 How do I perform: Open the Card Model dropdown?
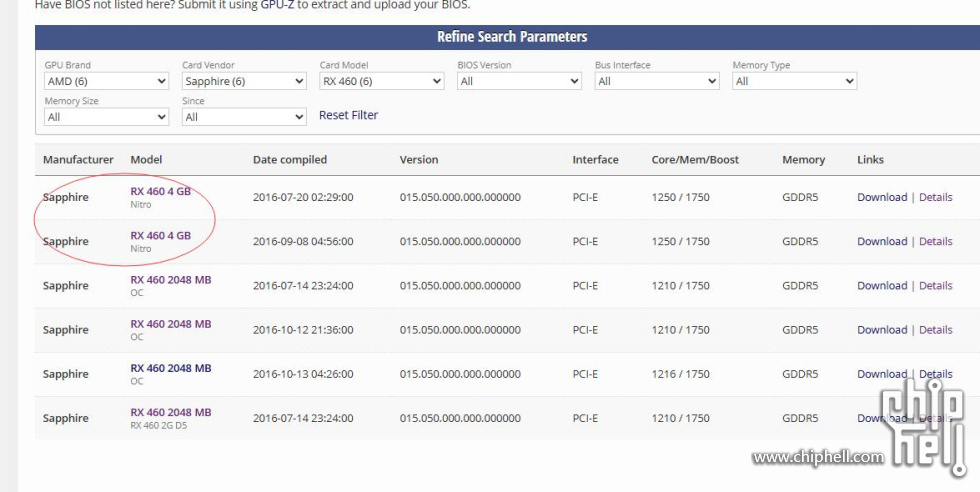(x=381, y=82)
